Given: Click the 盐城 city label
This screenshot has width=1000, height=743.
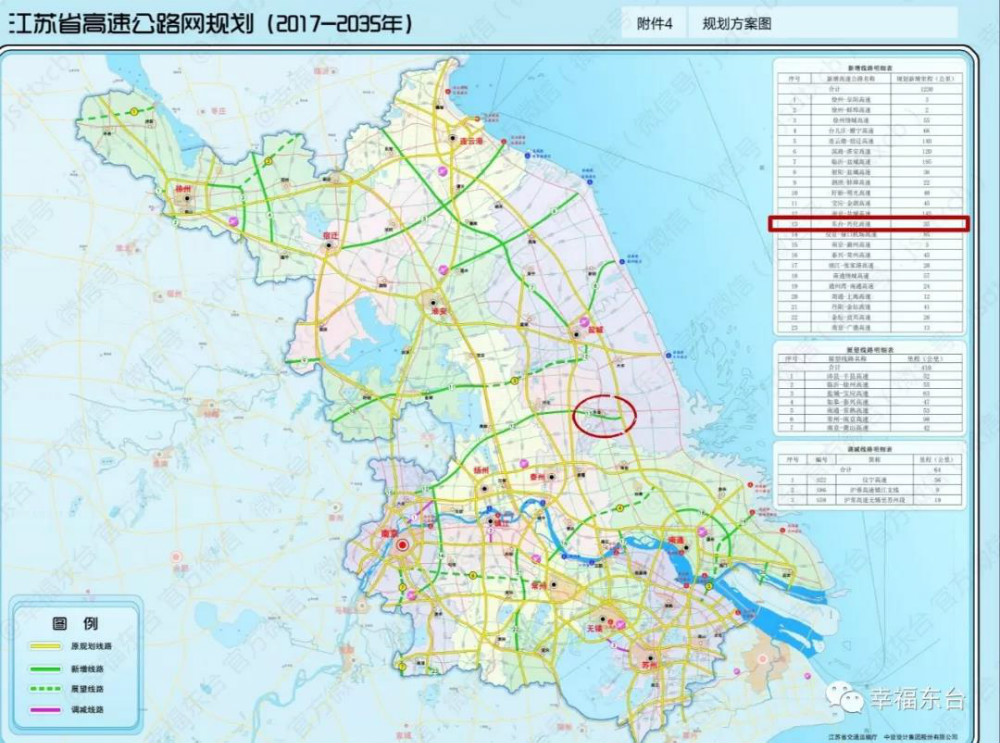Looking at the screenshot, I should pyautogui.click(x=596, y=330).
